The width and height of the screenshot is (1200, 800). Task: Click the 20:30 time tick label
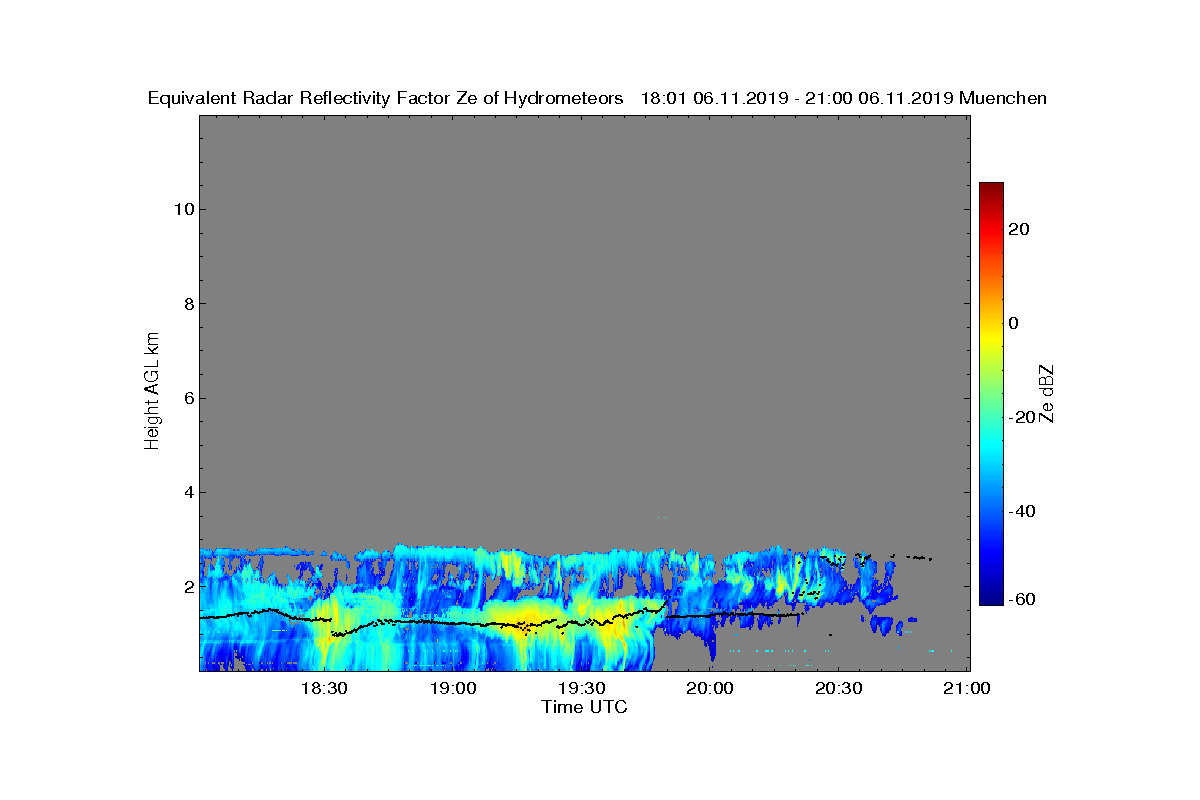tap(838, 689)
